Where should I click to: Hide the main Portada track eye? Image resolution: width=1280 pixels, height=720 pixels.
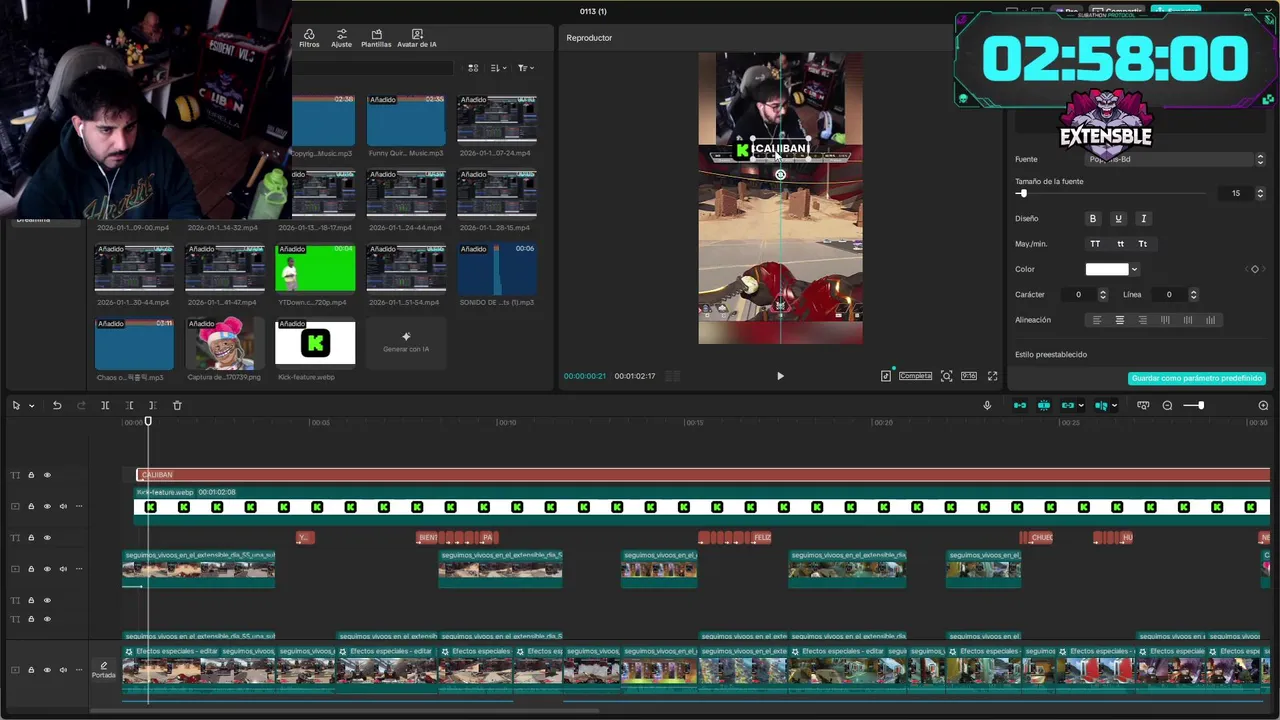point(47,670)
